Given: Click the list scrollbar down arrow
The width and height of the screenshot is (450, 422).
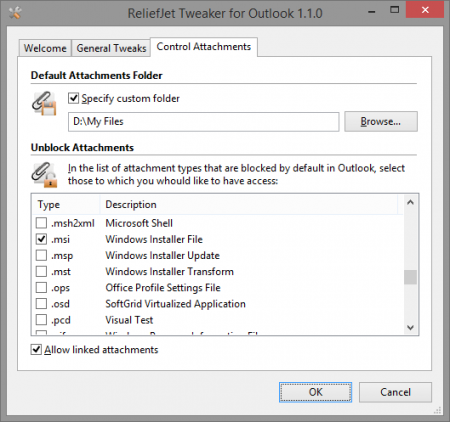Looking at the screenshot, I should pos(410,327).
